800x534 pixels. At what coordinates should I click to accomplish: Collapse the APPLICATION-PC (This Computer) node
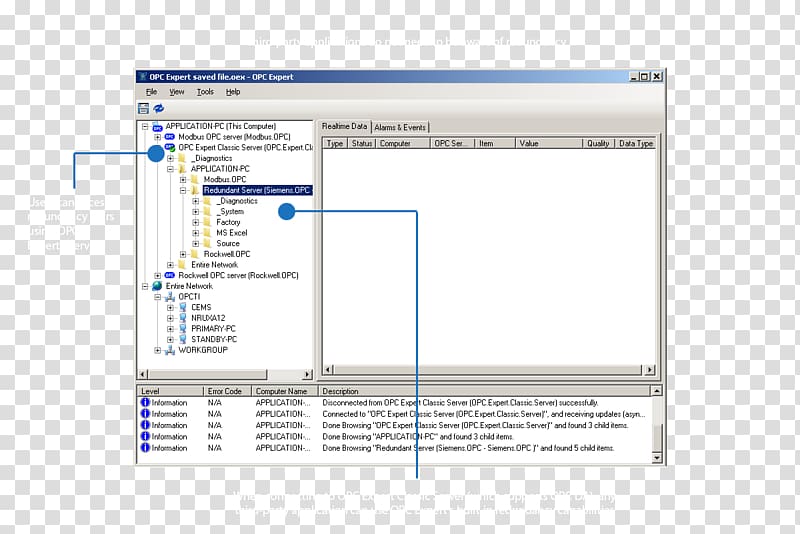(145, 126)
